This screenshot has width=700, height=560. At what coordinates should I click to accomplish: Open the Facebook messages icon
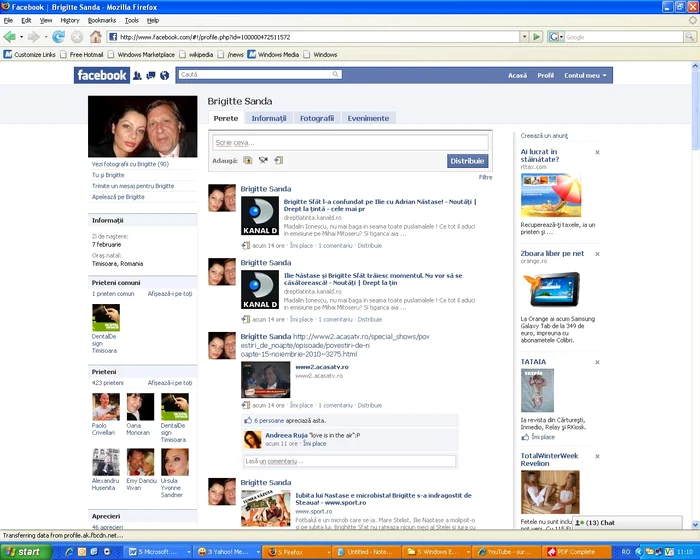pyautogui.click(x=151, y=75)
